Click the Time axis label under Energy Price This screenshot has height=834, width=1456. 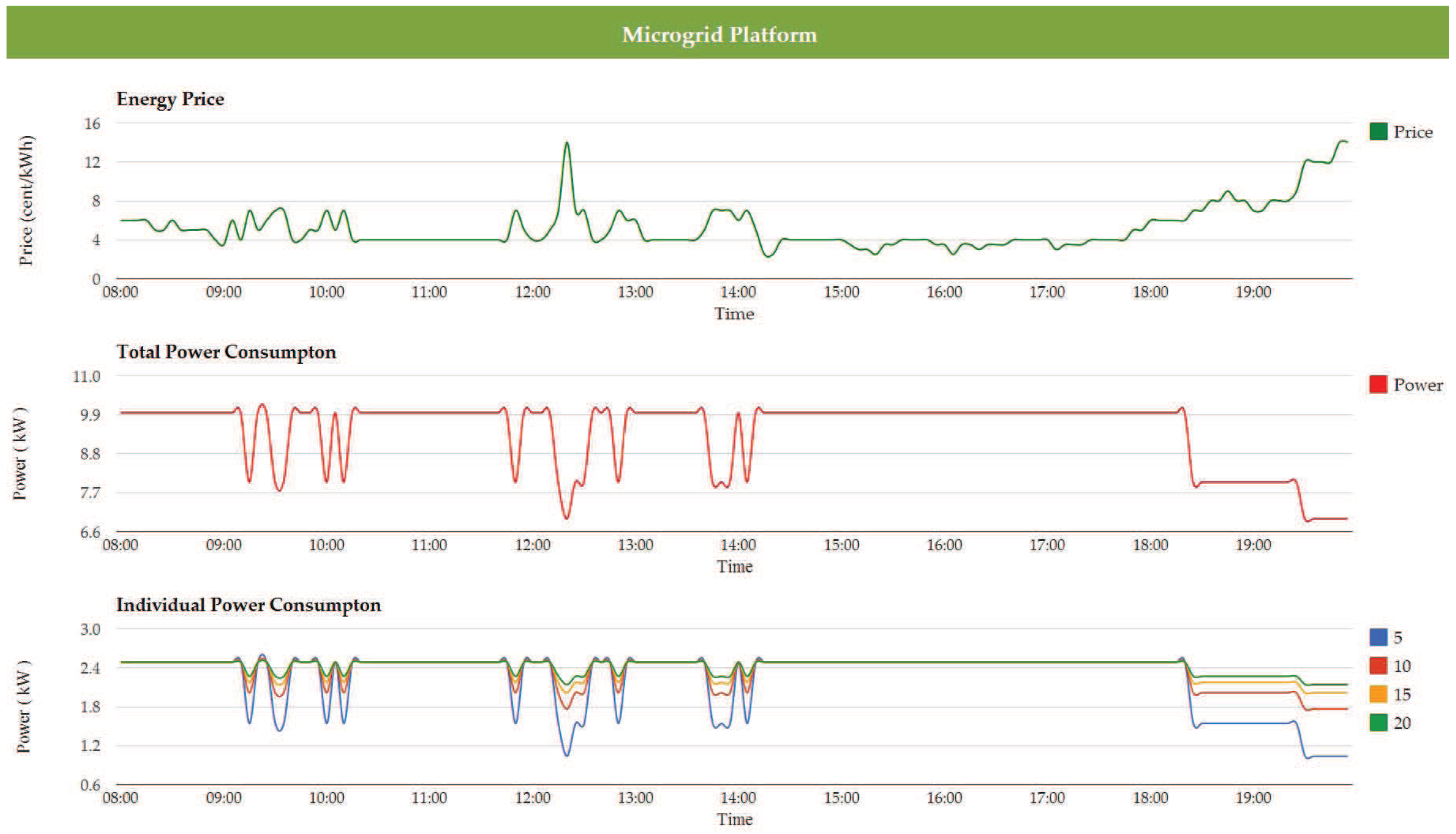tap(734, 314)
